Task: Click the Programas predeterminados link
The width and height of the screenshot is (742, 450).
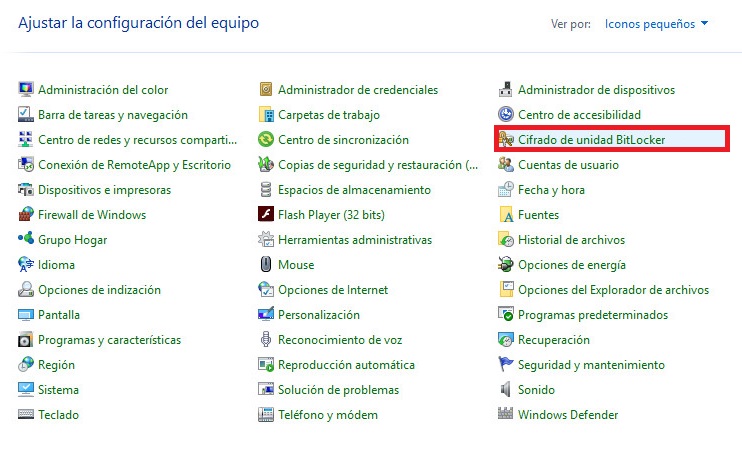Action: click(593, 315)
